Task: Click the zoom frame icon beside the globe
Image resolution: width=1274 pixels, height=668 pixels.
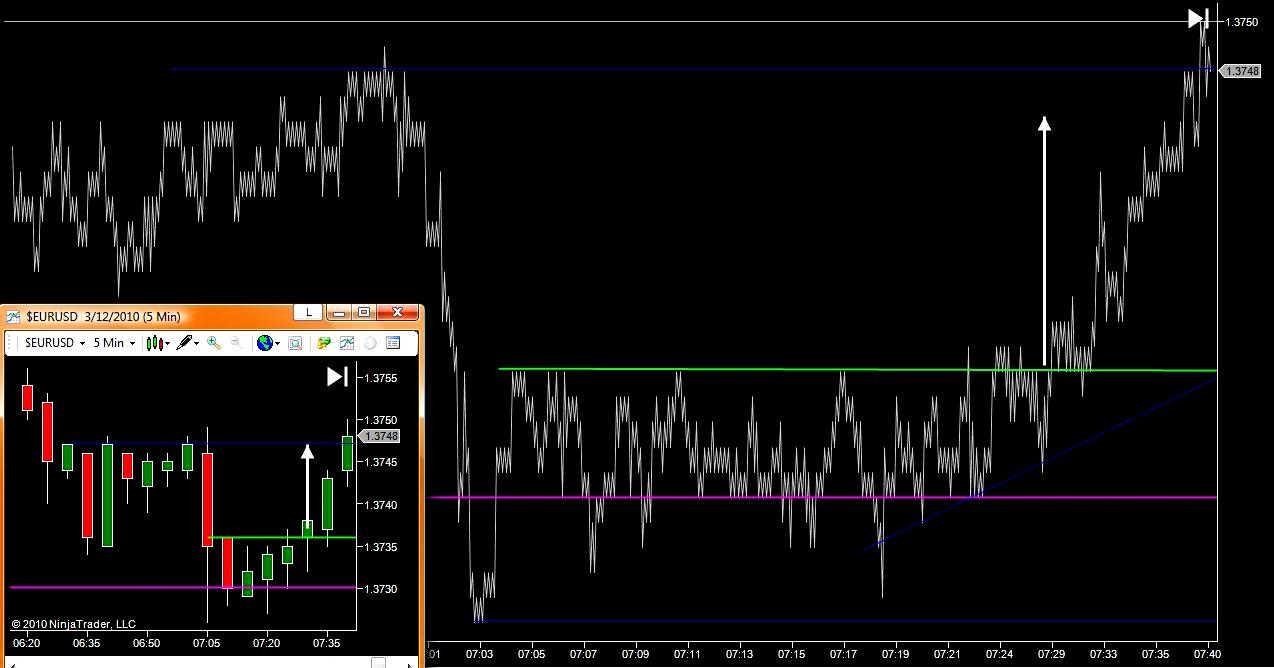Action: [x=295, y=343]
